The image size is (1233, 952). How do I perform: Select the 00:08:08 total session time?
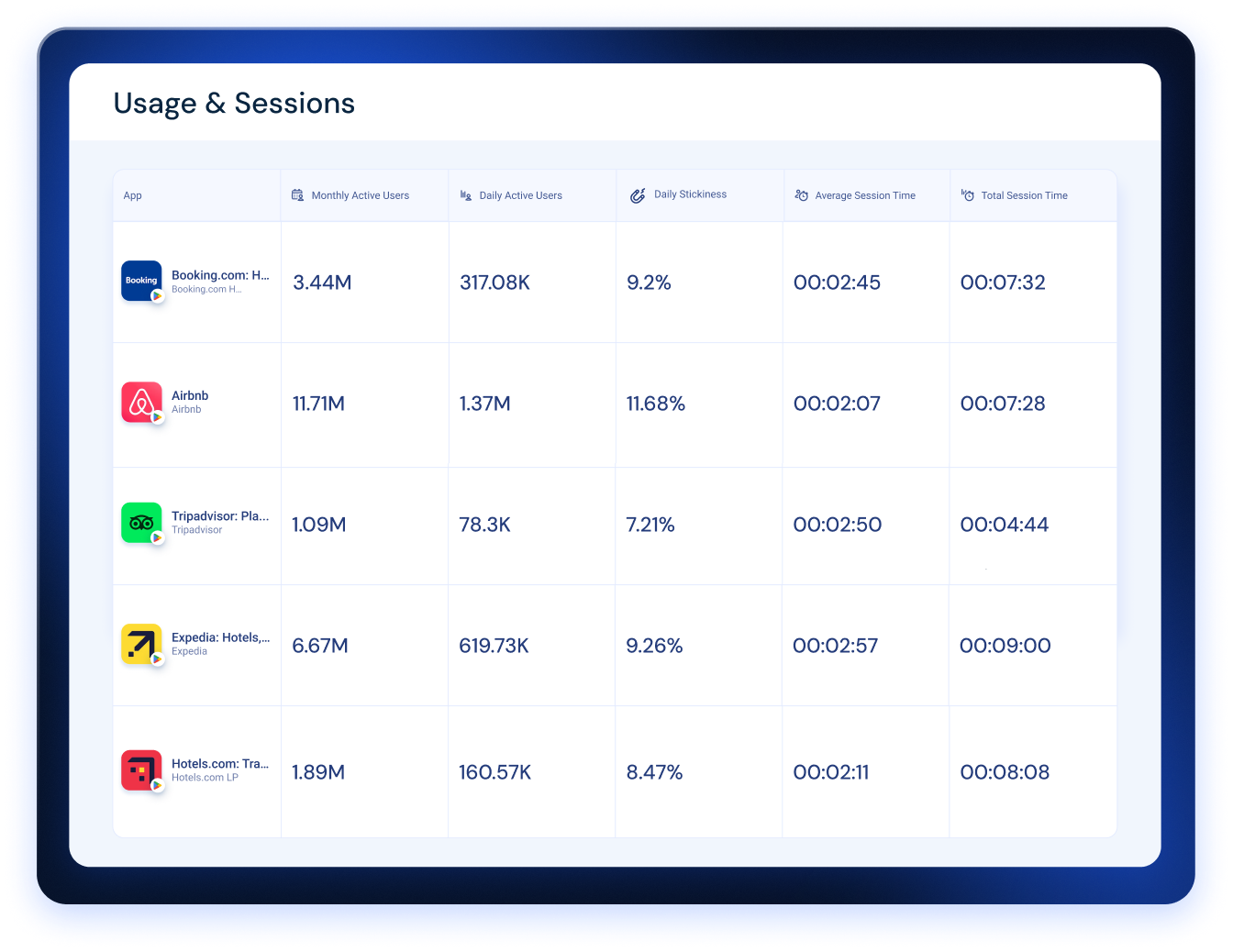pyautogui.click(x=1005, y=772)
